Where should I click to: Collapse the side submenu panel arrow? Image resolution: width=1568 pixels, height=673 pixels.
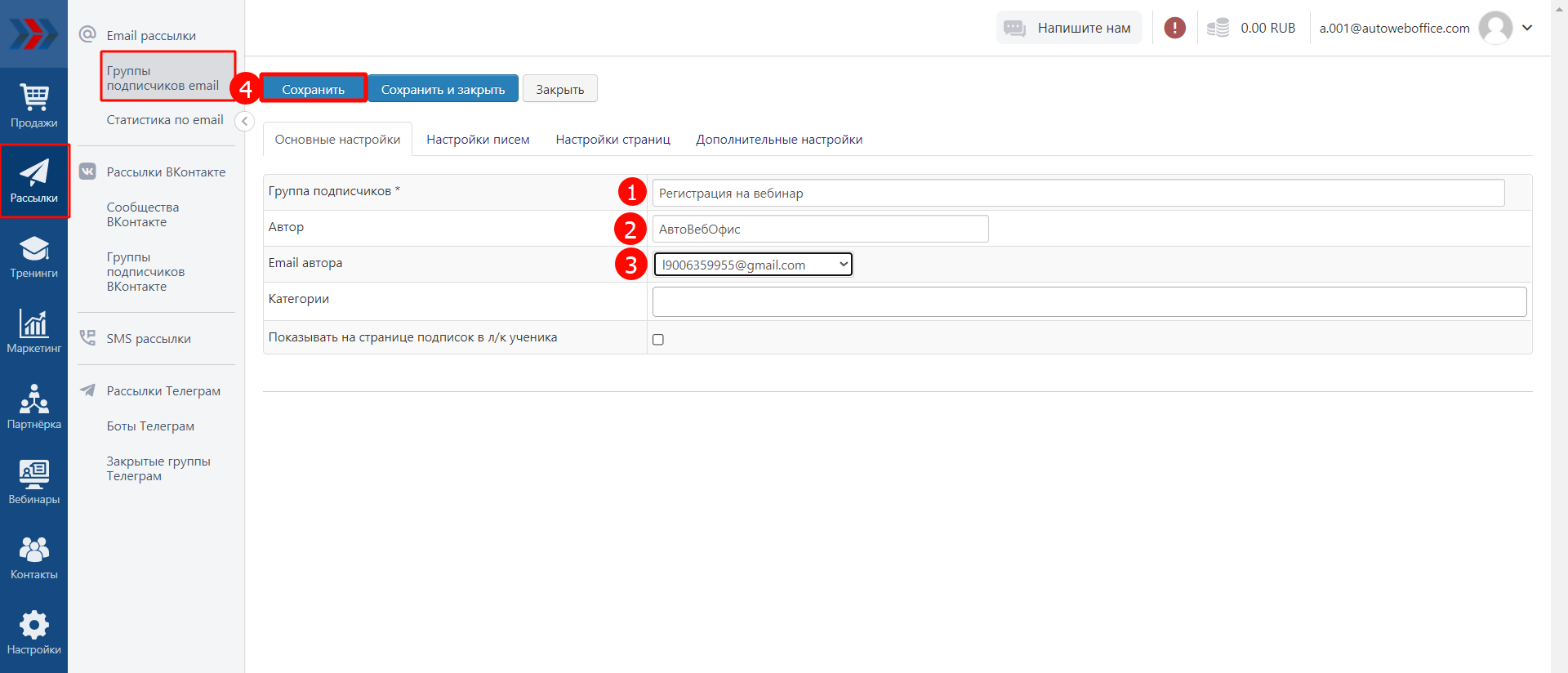pos(244,121)
